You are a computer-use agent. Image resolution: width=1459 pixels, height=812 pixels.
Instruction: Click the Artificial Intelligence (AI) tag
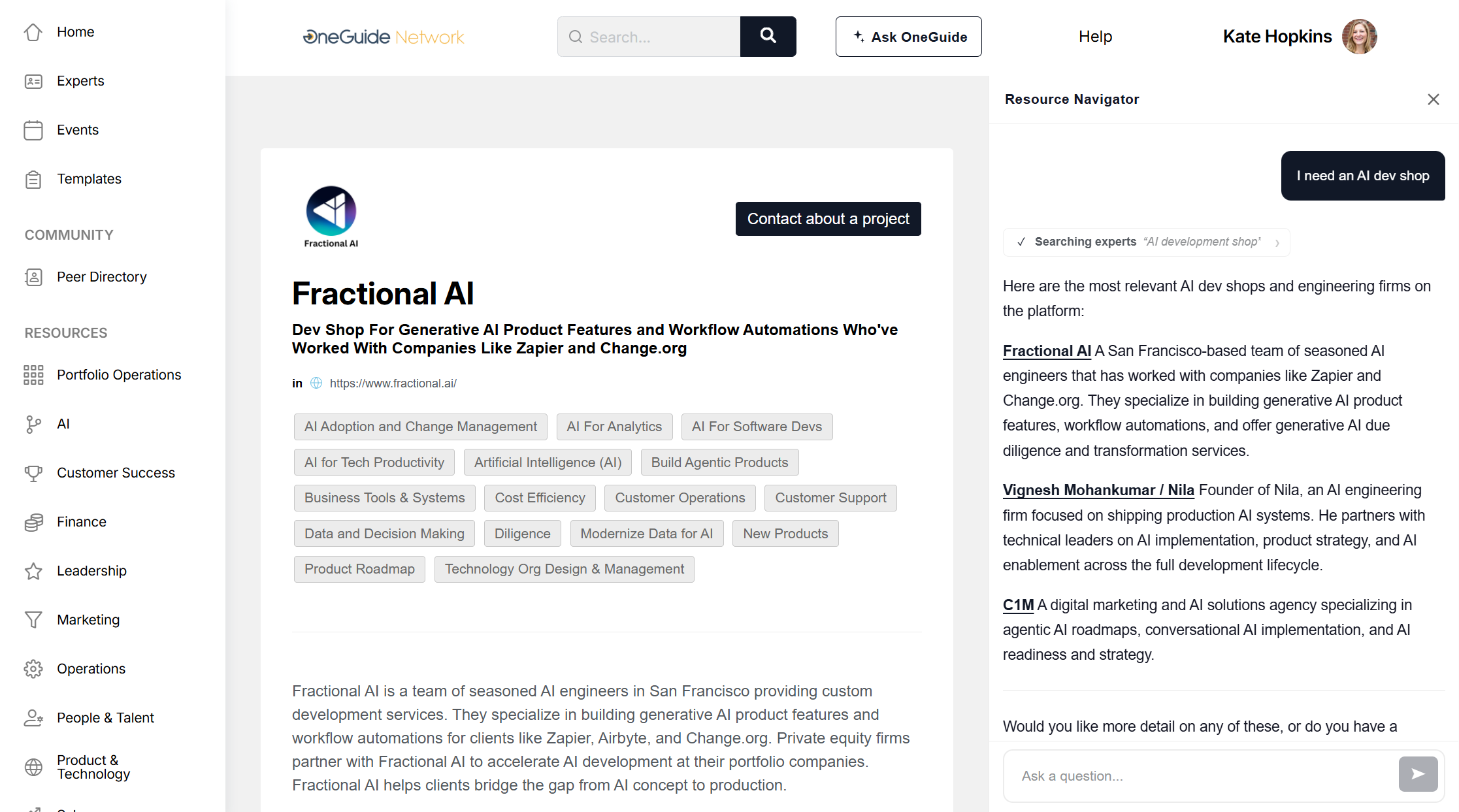(x=548, y=463)
